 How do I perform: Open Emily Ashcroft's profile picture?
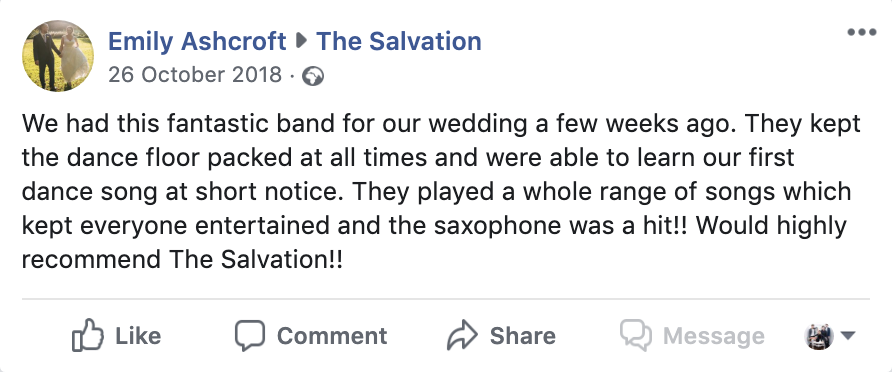point(58,56)
